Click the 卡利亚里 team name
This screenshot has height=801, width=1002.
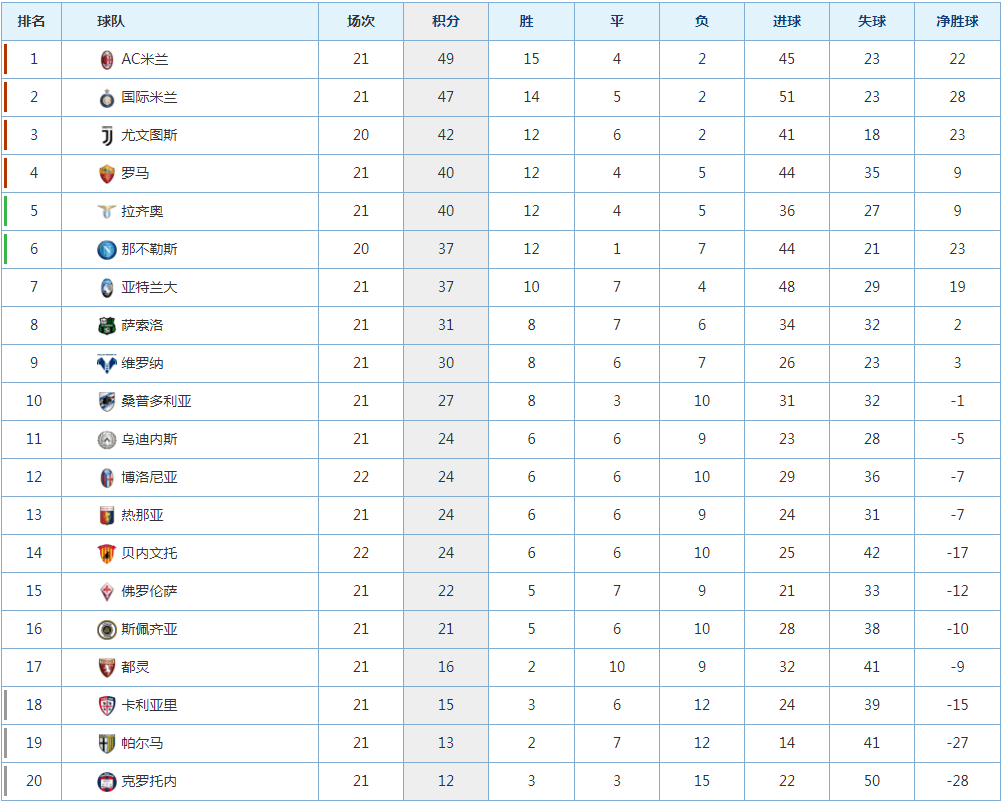point(149,705)
